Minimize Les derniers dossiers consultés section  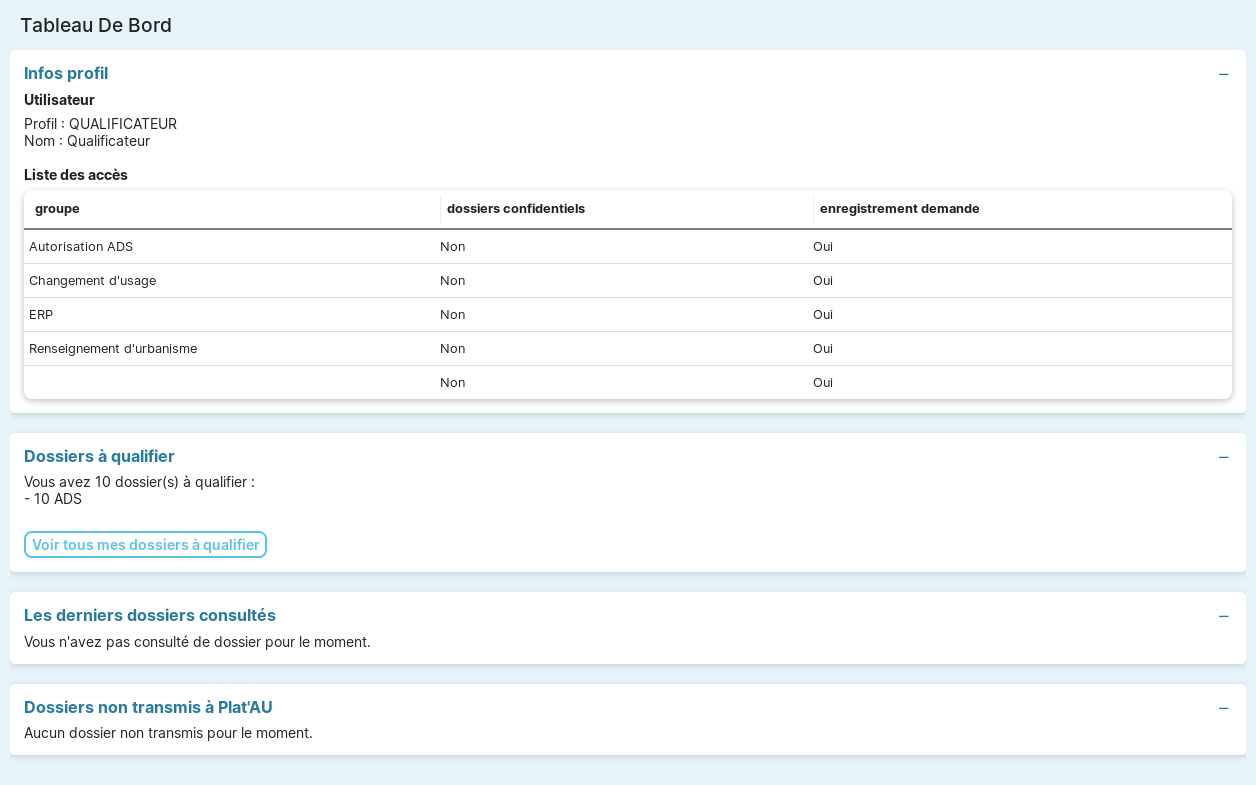point(1223,616)
